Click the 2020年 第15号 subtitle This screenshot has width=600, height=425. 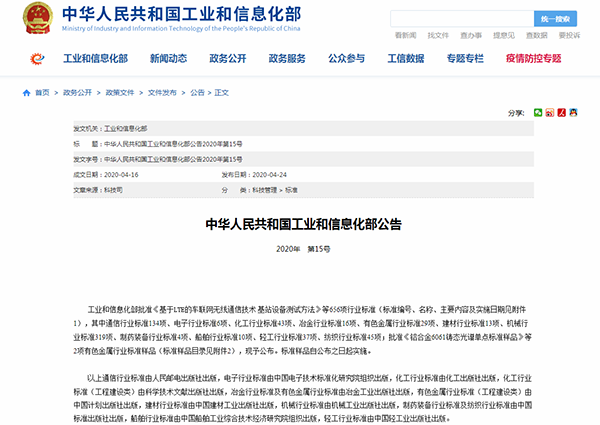[x=303, y=249]
